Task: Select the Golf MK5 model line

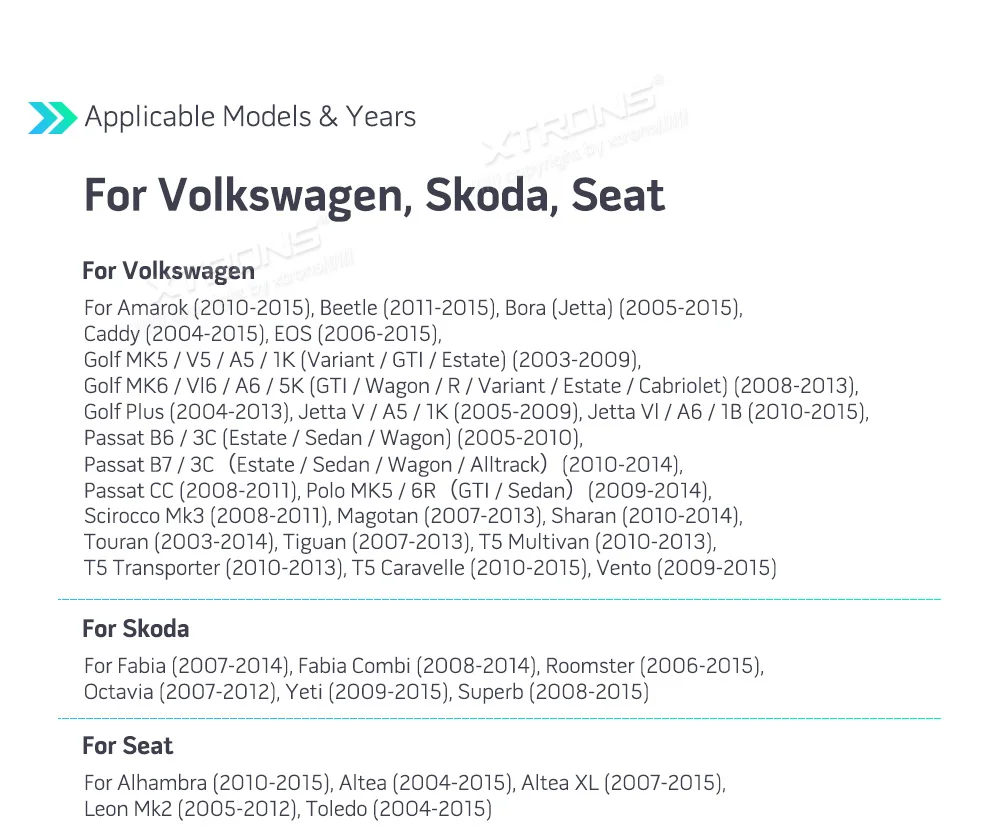Action: tap(361, 360)
